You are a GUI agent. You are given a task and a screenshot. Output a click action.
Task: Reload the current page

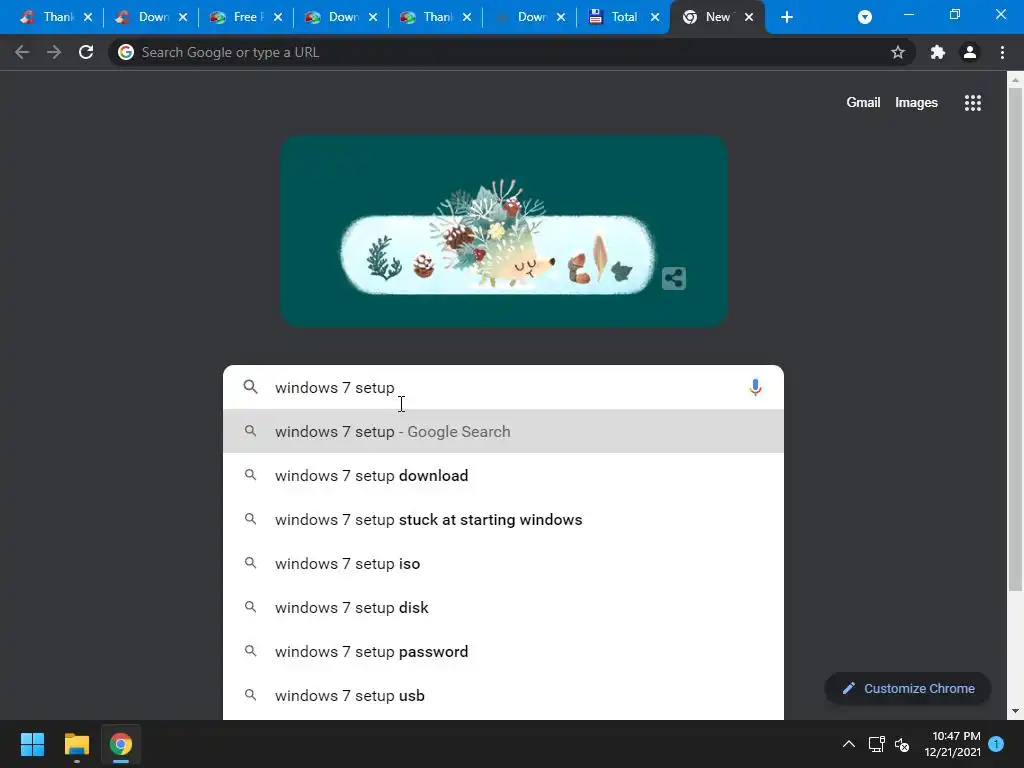pyautogui.click(x=86, y=52)
